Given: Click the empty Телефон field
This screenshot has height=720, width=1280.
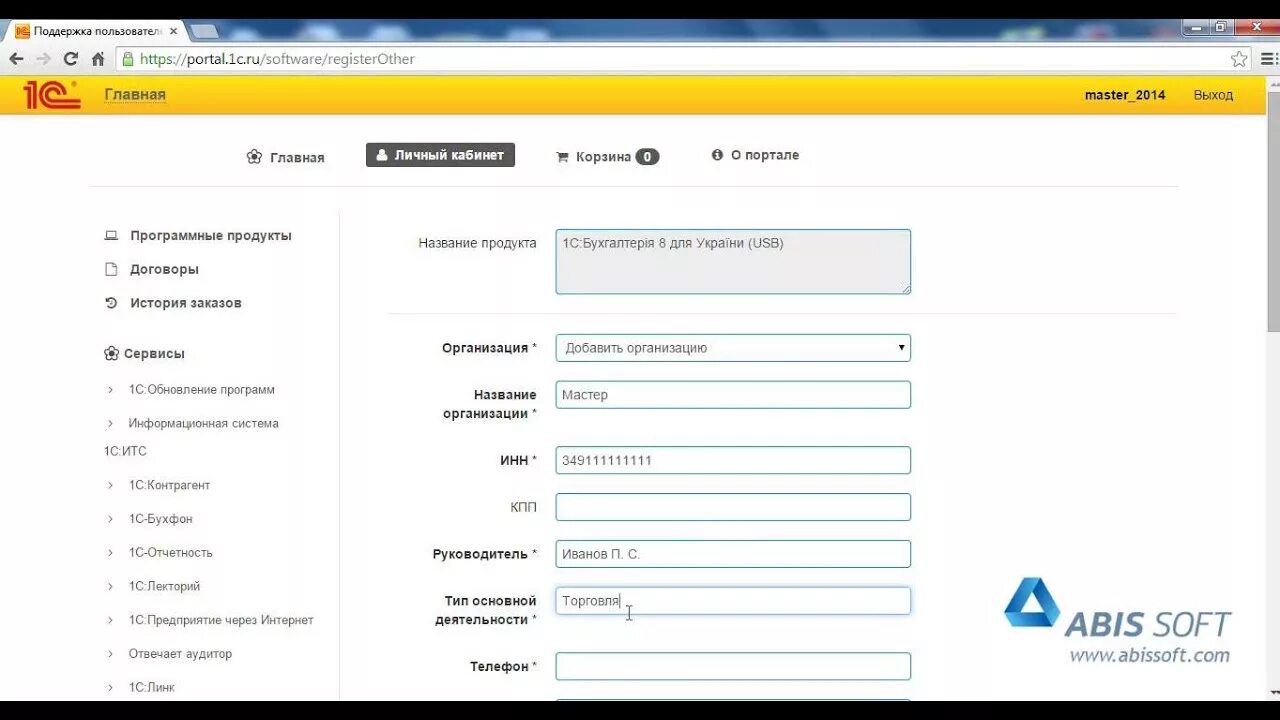Looking at the screenshot, I should (733, 666).
